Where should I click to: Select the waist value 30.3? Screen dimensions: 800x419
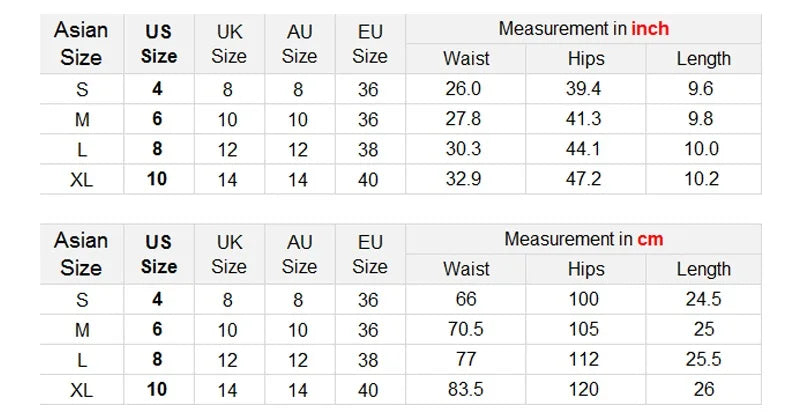(463, 149)
